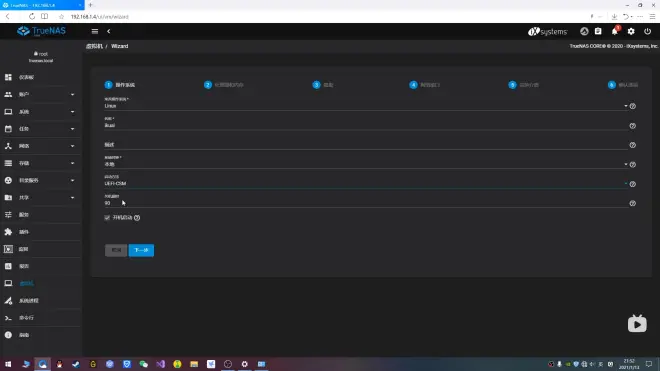Viewport: 660px width, 371px height.
Task: Go to wizard step 6 Confirm Options
Action: pos(623,85)
